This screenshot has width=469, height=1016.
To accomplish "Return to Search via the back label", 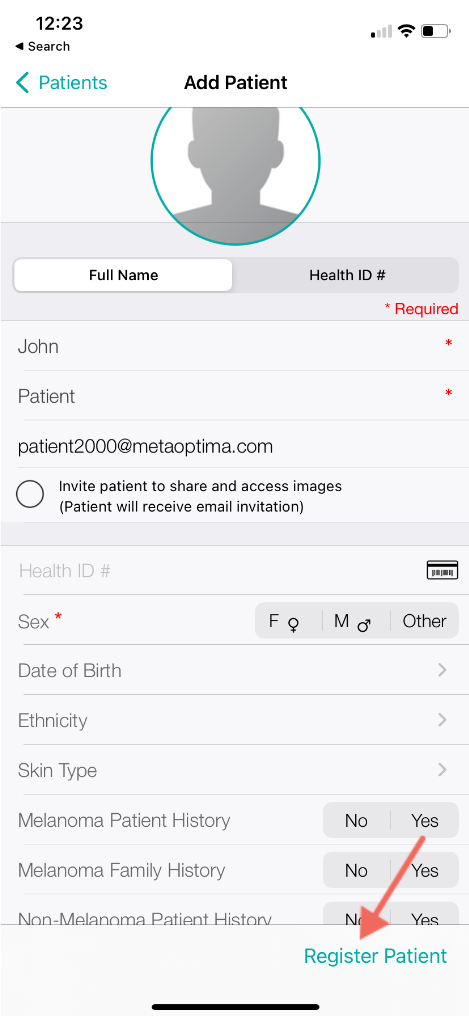I will point(42,47).
